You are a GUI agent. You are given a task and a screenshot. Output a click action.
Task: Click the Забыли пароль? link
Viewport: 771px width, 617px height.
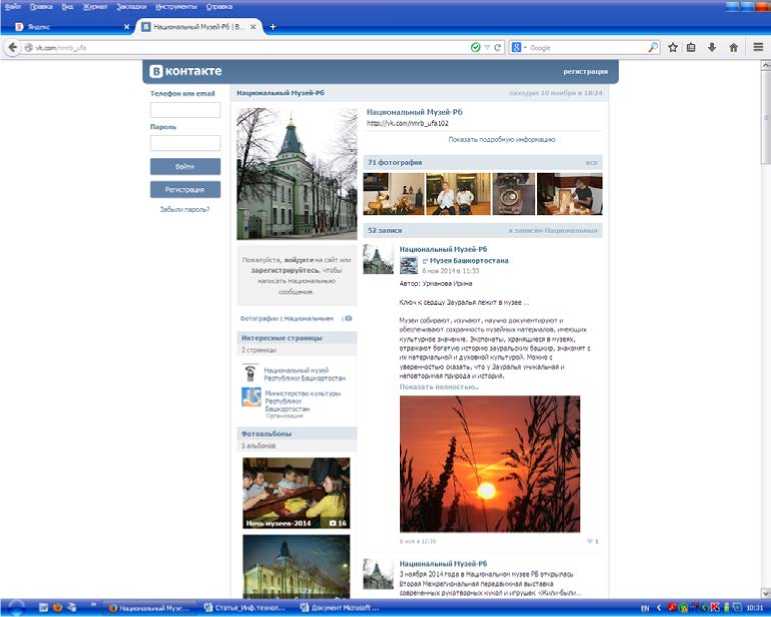[x=185, y=209]
